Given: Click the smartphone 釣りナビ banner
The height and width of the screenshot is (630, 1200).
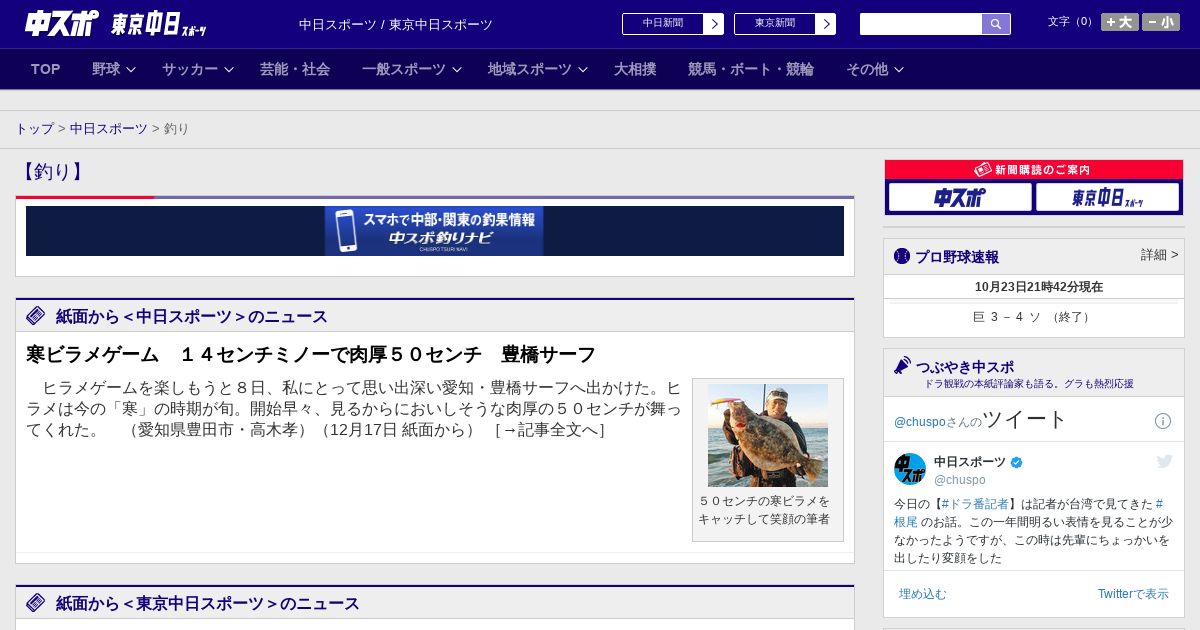Looking at the screenshot, I should pos(434,231).
